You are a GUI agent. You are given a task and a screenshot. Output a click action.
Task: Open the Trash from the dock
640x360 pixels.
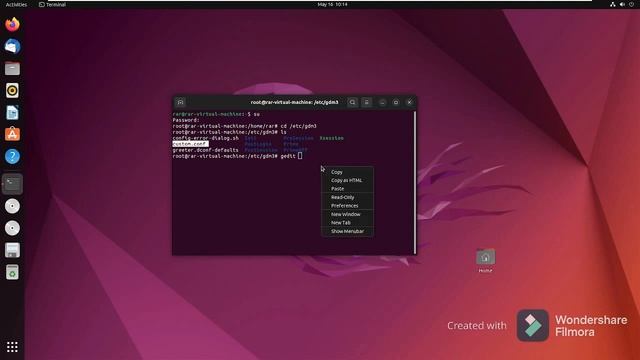(12, 272)
